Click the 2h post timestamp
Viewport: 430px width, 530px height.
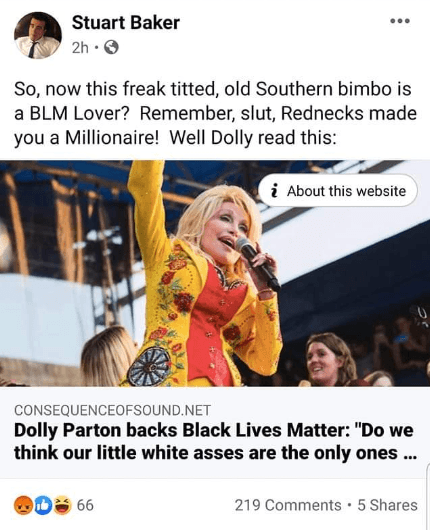[80, 48]
